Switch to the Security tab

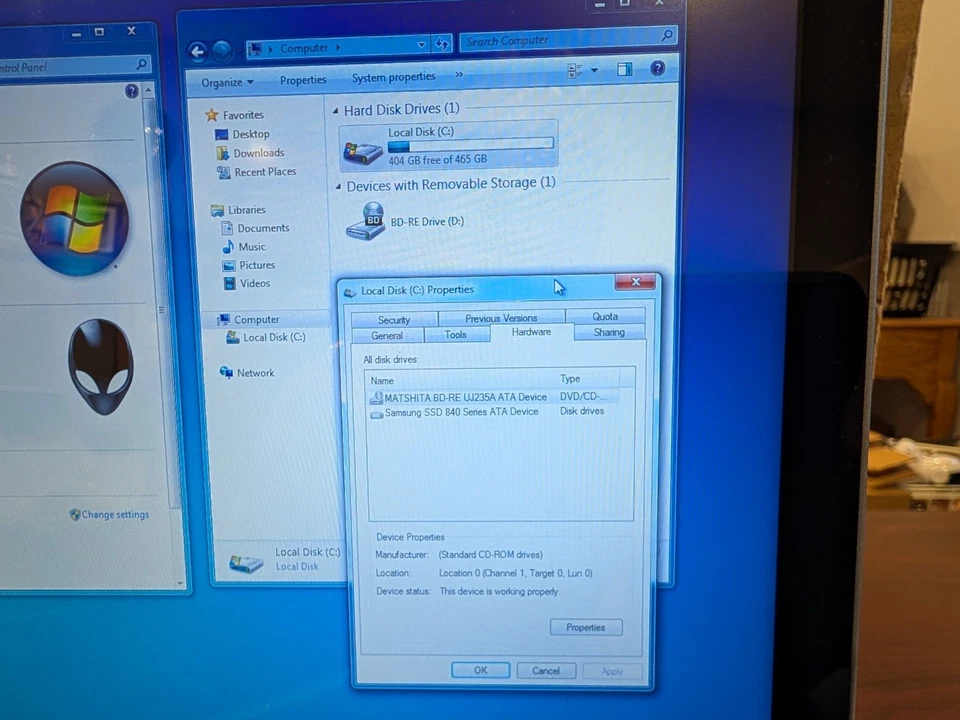(x=394, y=320)
